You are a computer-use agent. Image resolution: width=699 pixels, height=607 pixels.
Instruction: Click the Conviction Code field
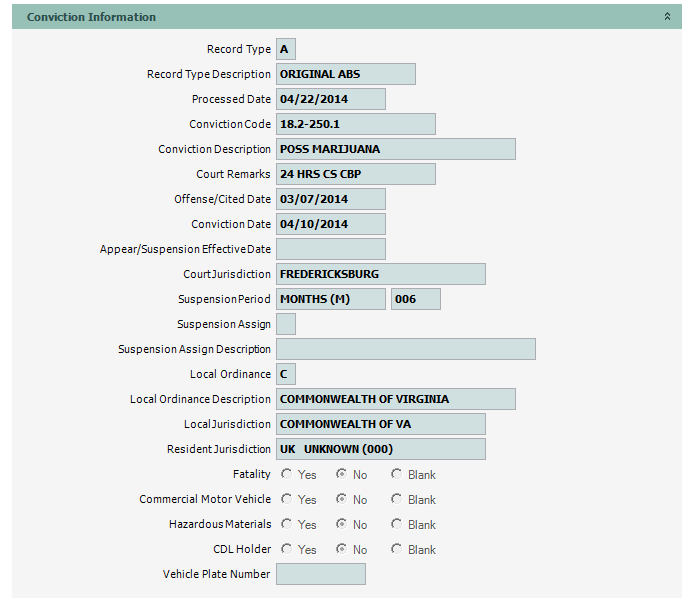355,124
